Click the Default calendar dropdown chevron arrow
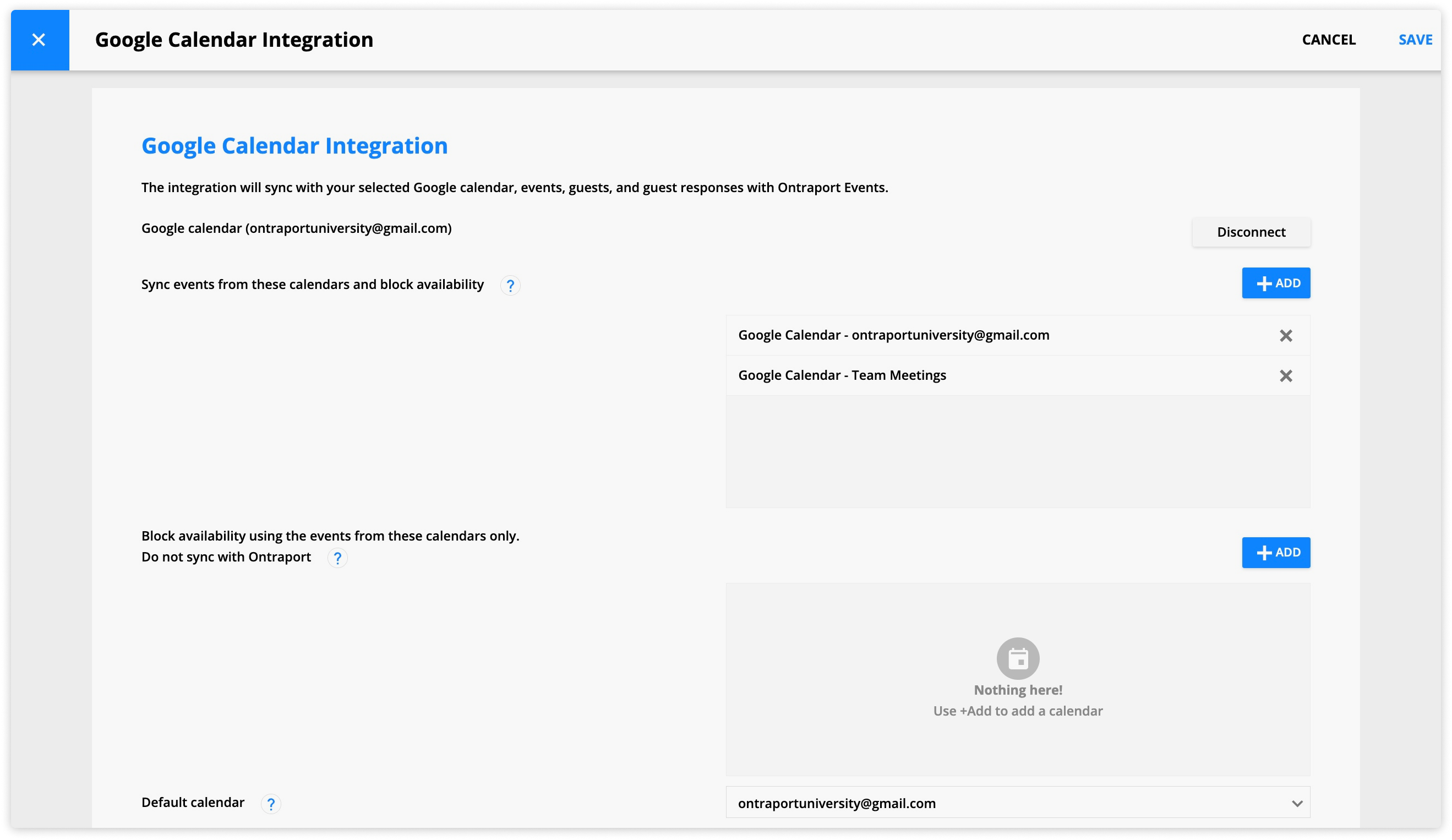 click(x=1297, y=804)
